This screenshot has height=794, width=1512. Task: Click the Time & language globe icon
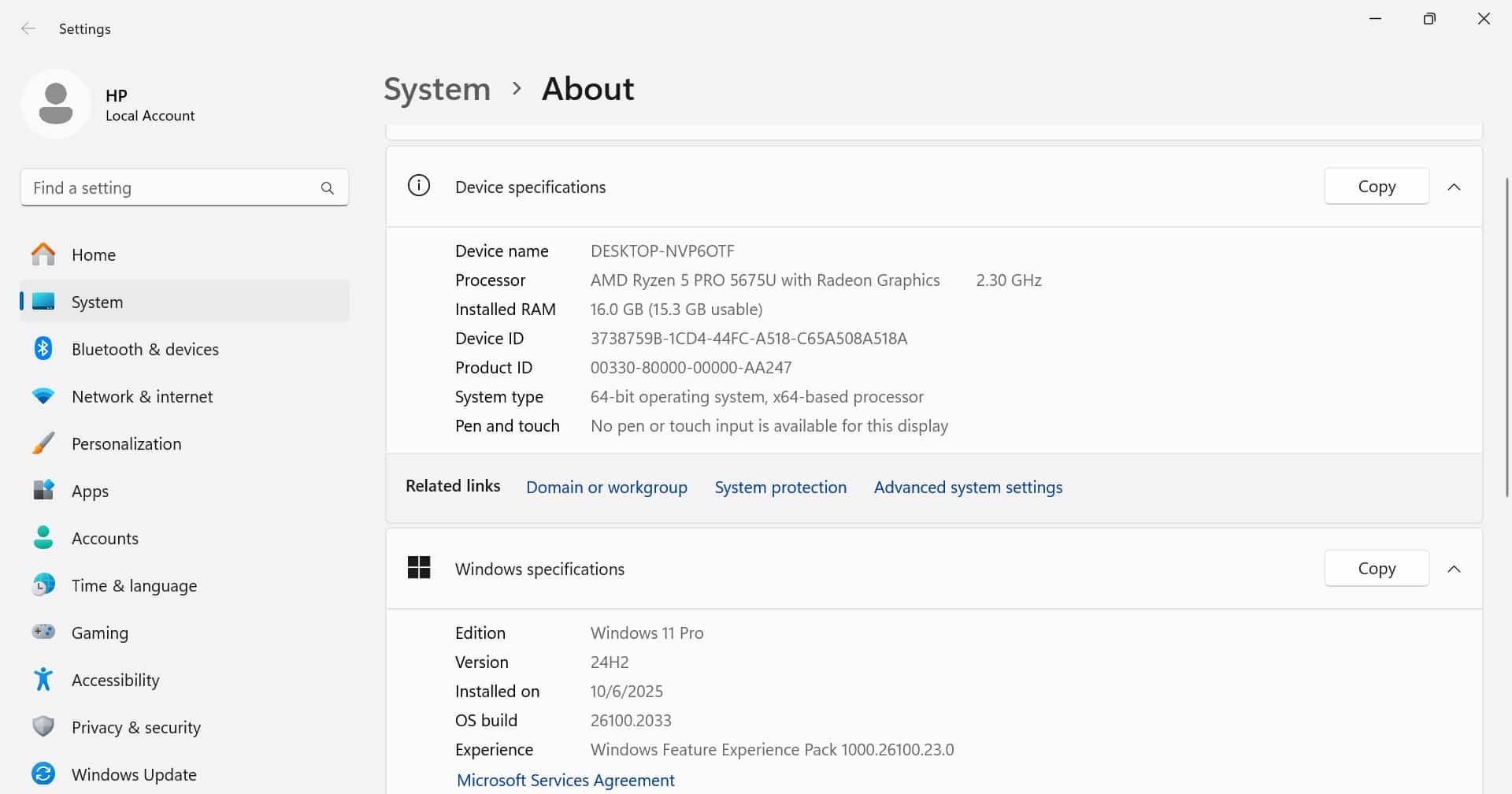point(43,584)
